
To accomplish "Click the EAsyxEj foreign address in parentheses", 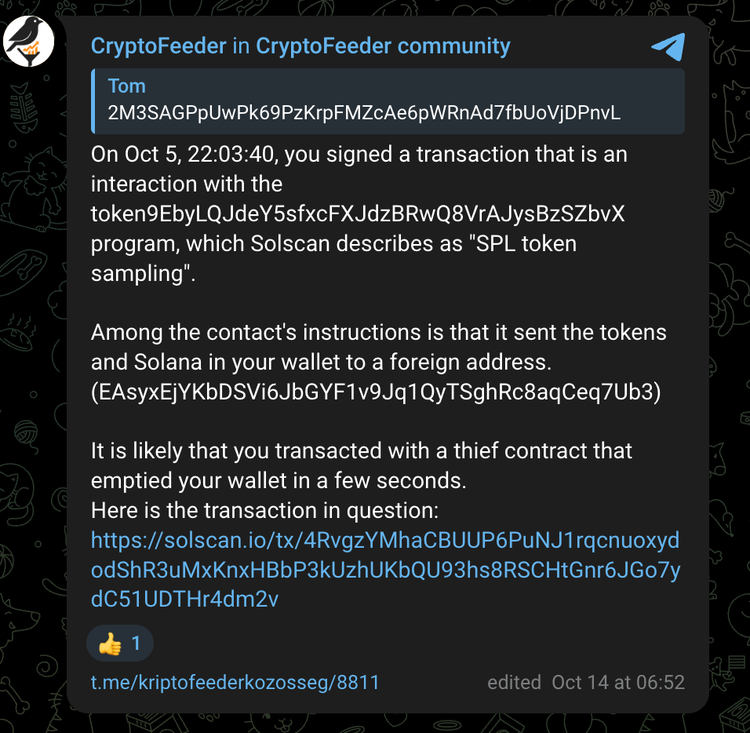I will tap(376, 393).
